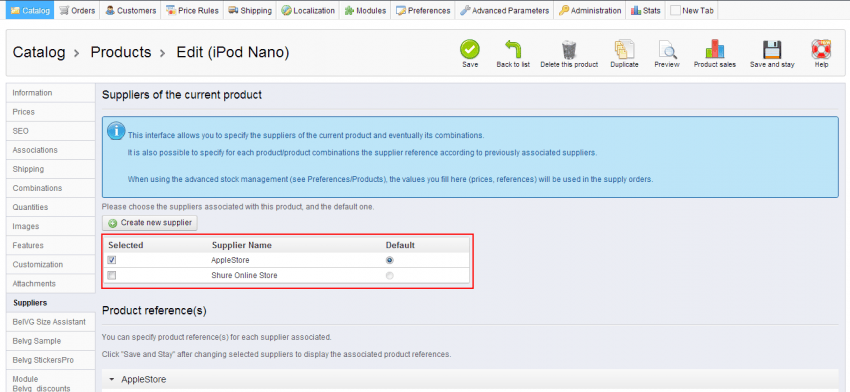Click the Default column header
Screen dimensions: 850x392
click(400, 245)
